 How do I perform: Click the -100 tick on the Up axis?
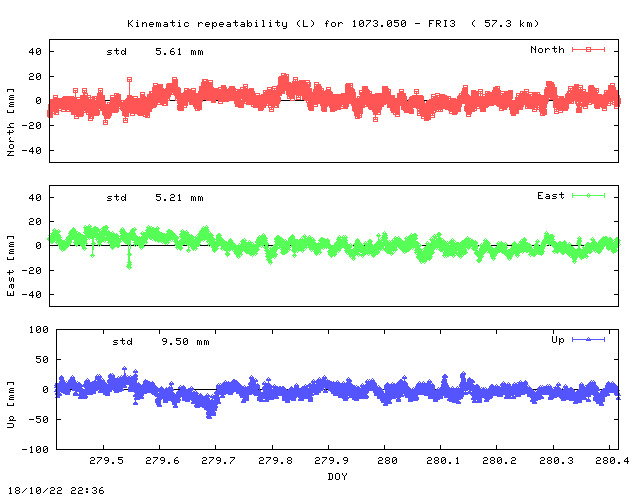point(35,449)
